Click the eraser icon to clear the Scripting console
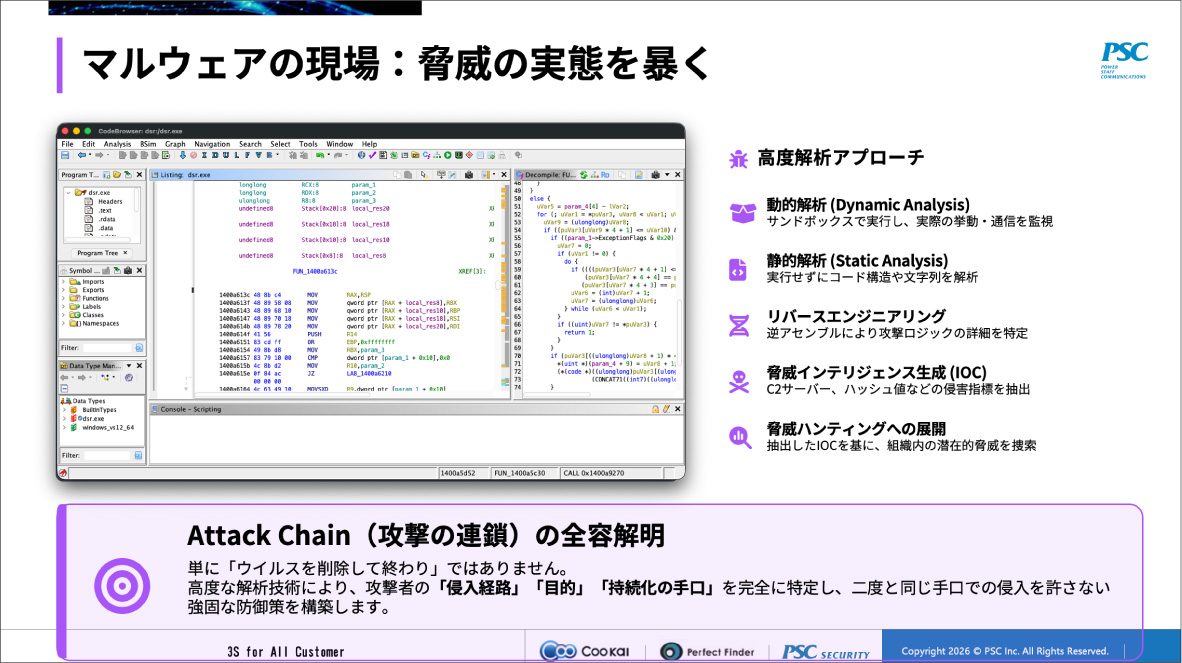The image size is (1182, 663). pyautogui.click(x=665, y=409)
